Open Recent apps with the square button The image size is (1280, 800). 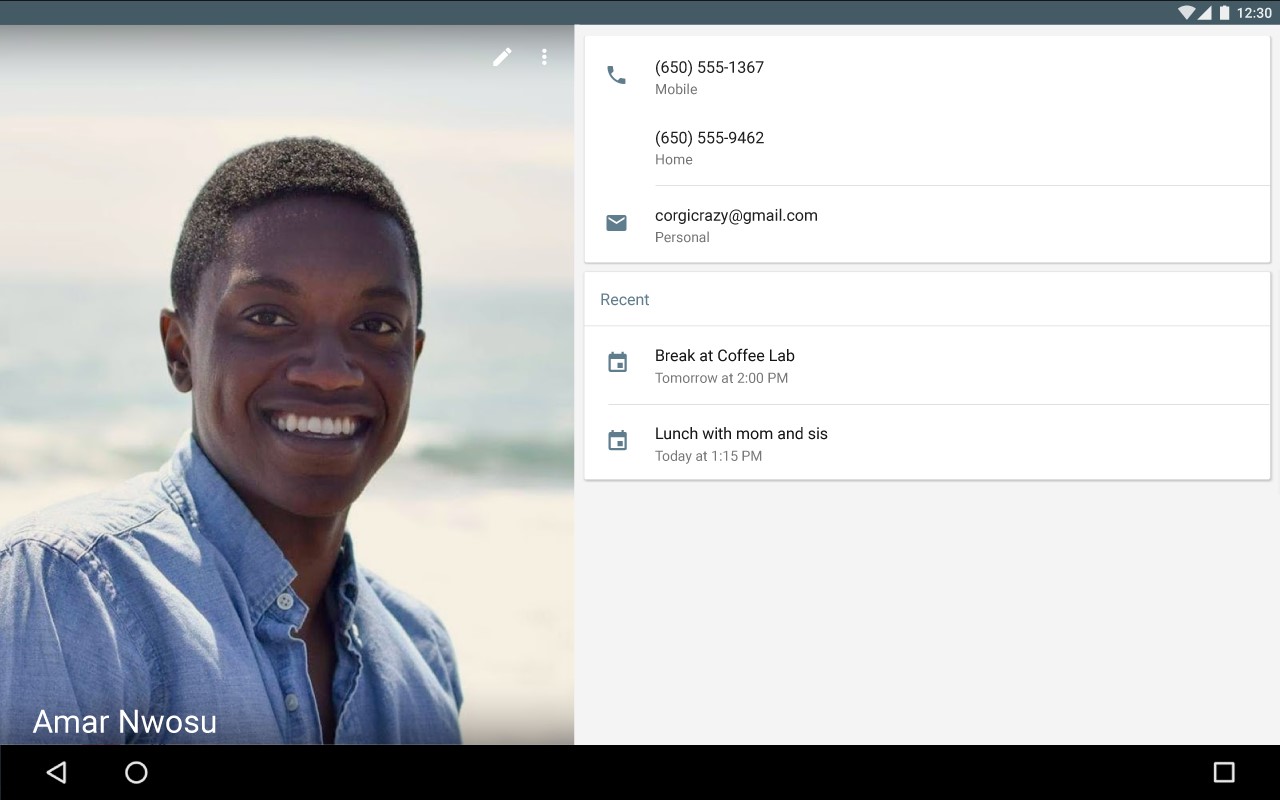coord(1224,772)
